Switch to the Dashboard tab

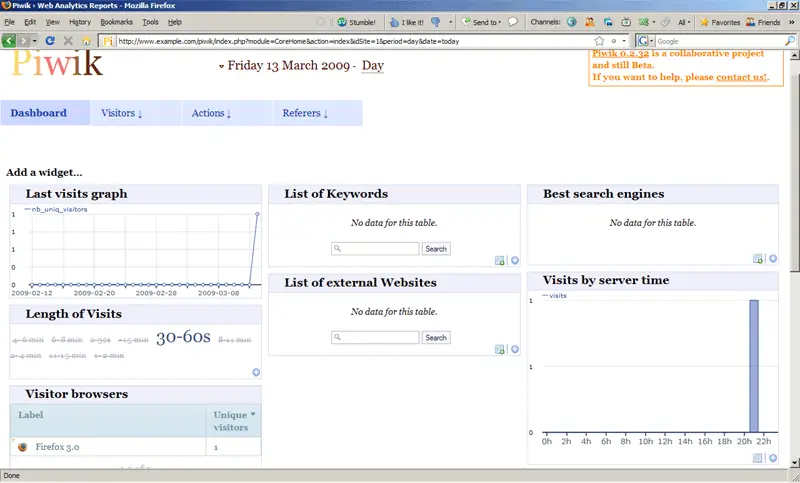point(45,113)
